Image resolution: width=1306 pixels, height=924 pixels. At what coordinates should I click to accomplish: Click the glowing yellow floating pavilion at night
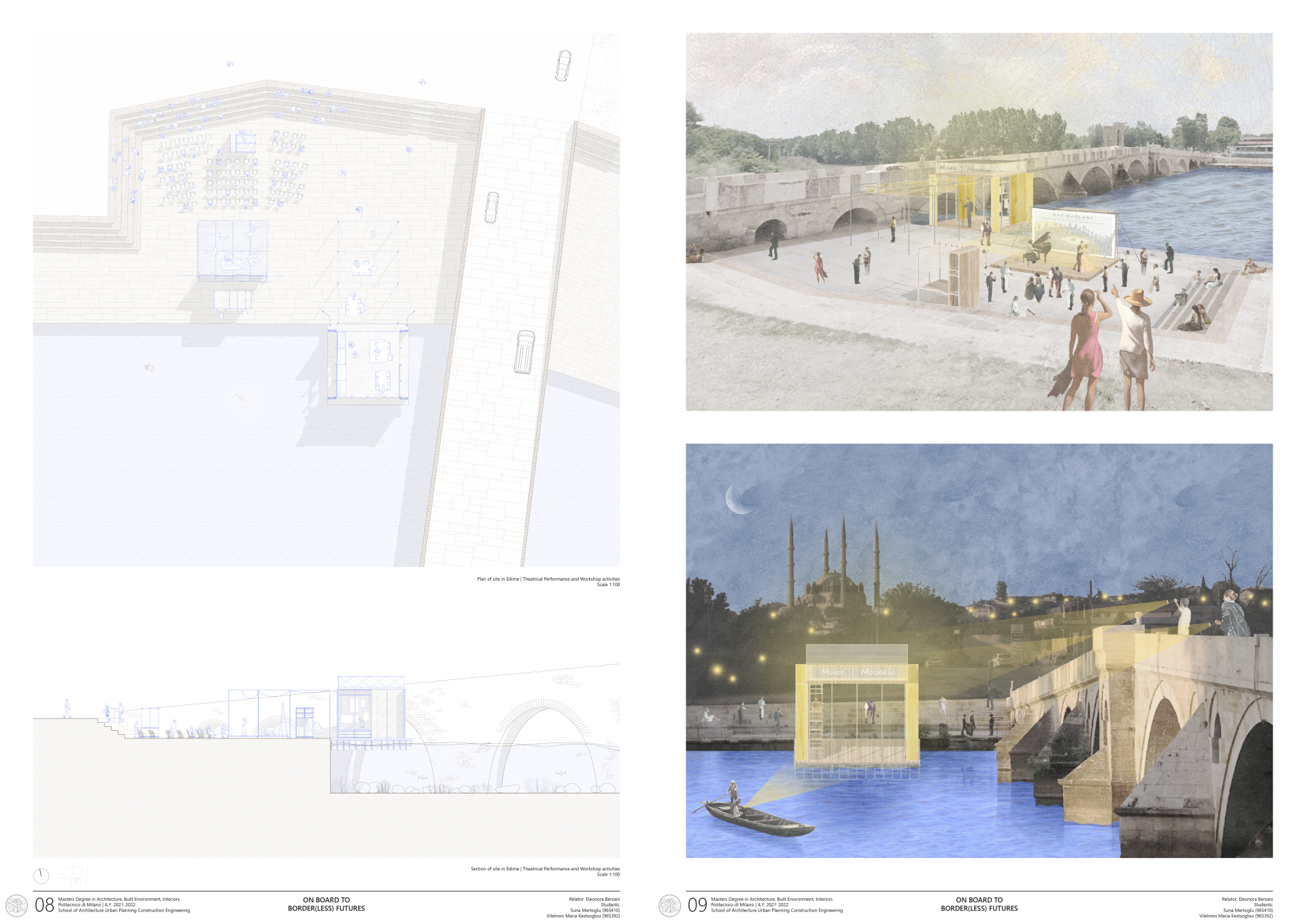pyautogui.click(x=856, y=711)
